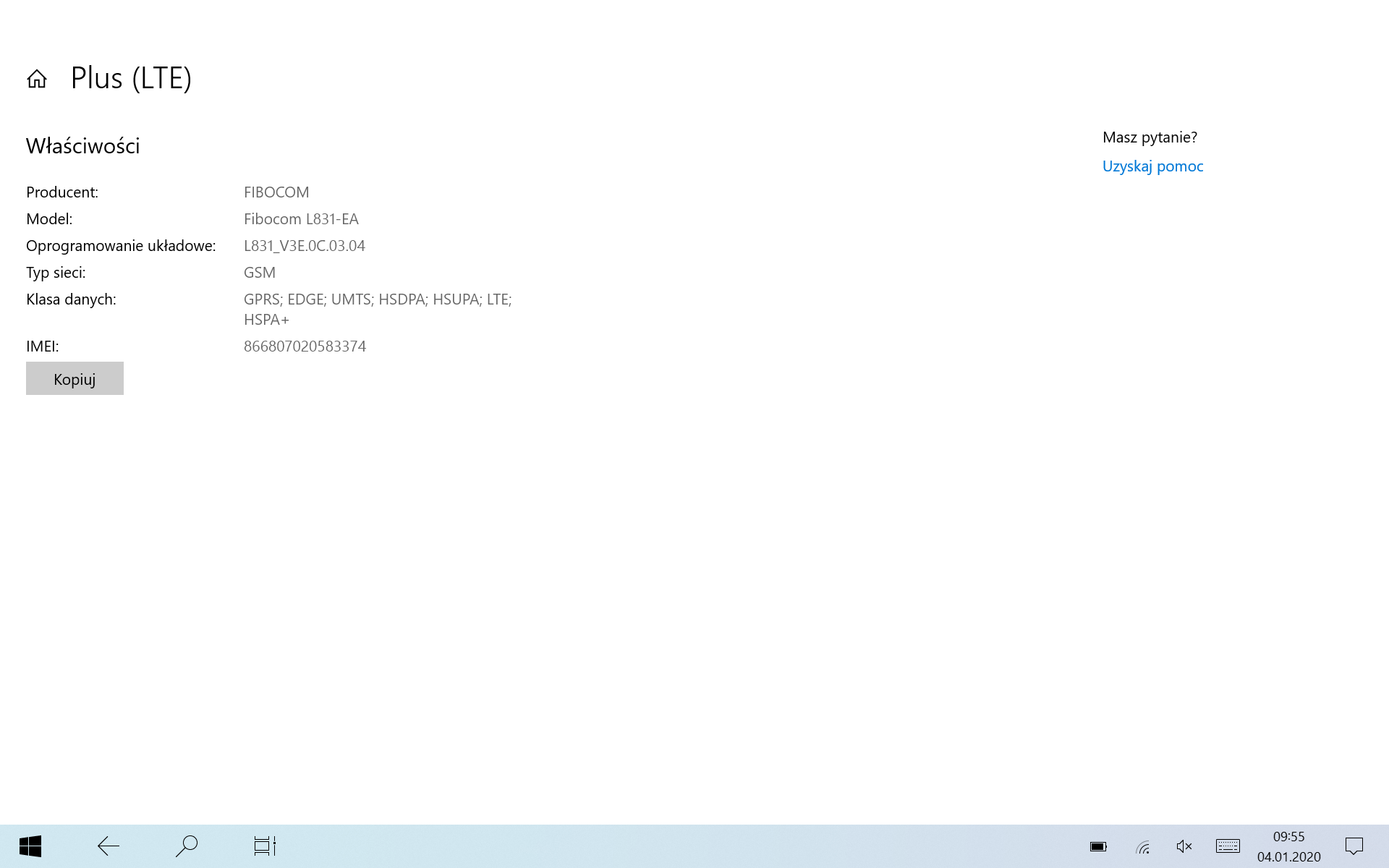Click the taskbar back arrow
Screen dimensions: 1389x868
(x=109, y=846)
